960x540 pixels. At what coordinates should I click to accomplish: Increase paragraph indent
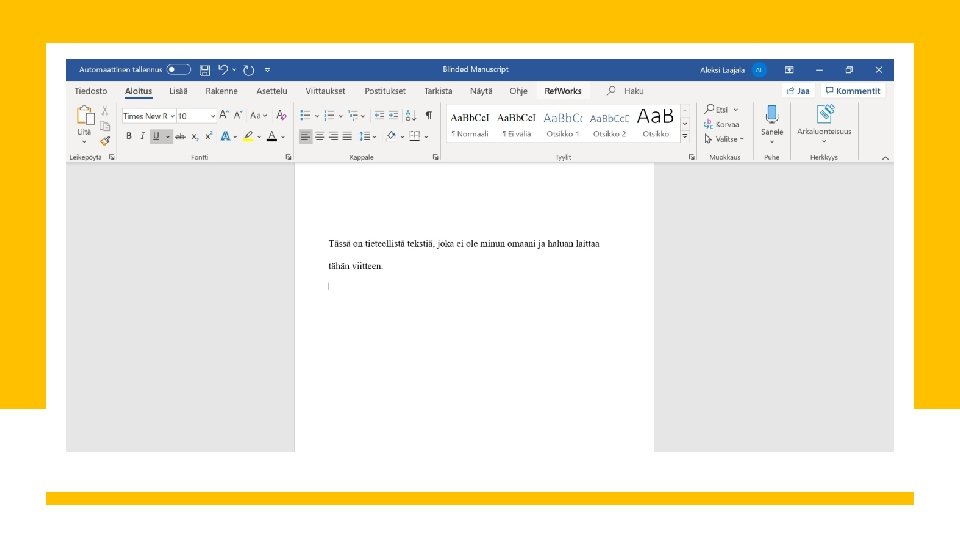394,115
